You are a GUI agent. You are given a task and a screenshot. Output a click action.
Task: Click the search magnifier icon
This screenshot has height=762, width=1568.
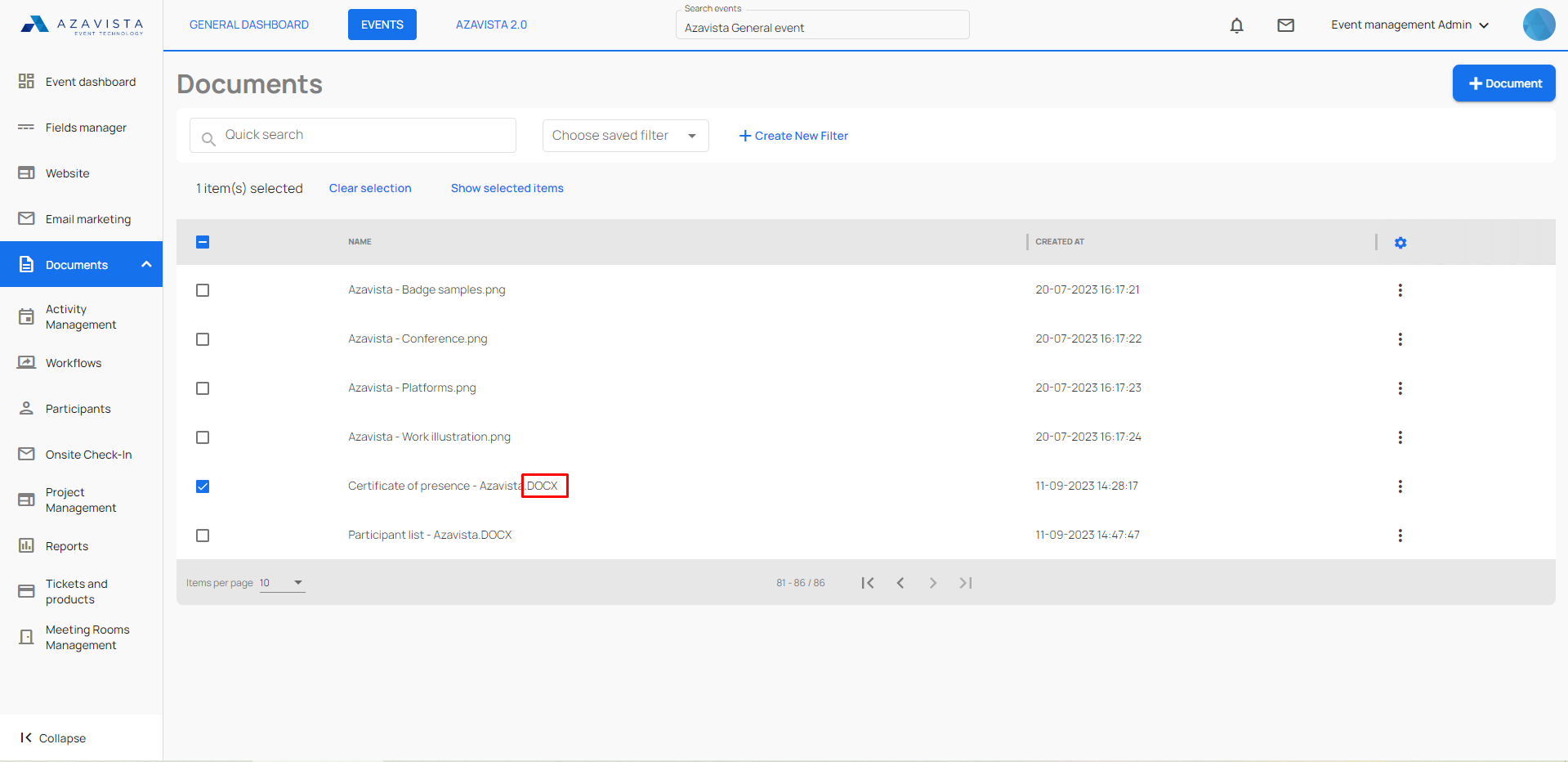tap(208, 139)
